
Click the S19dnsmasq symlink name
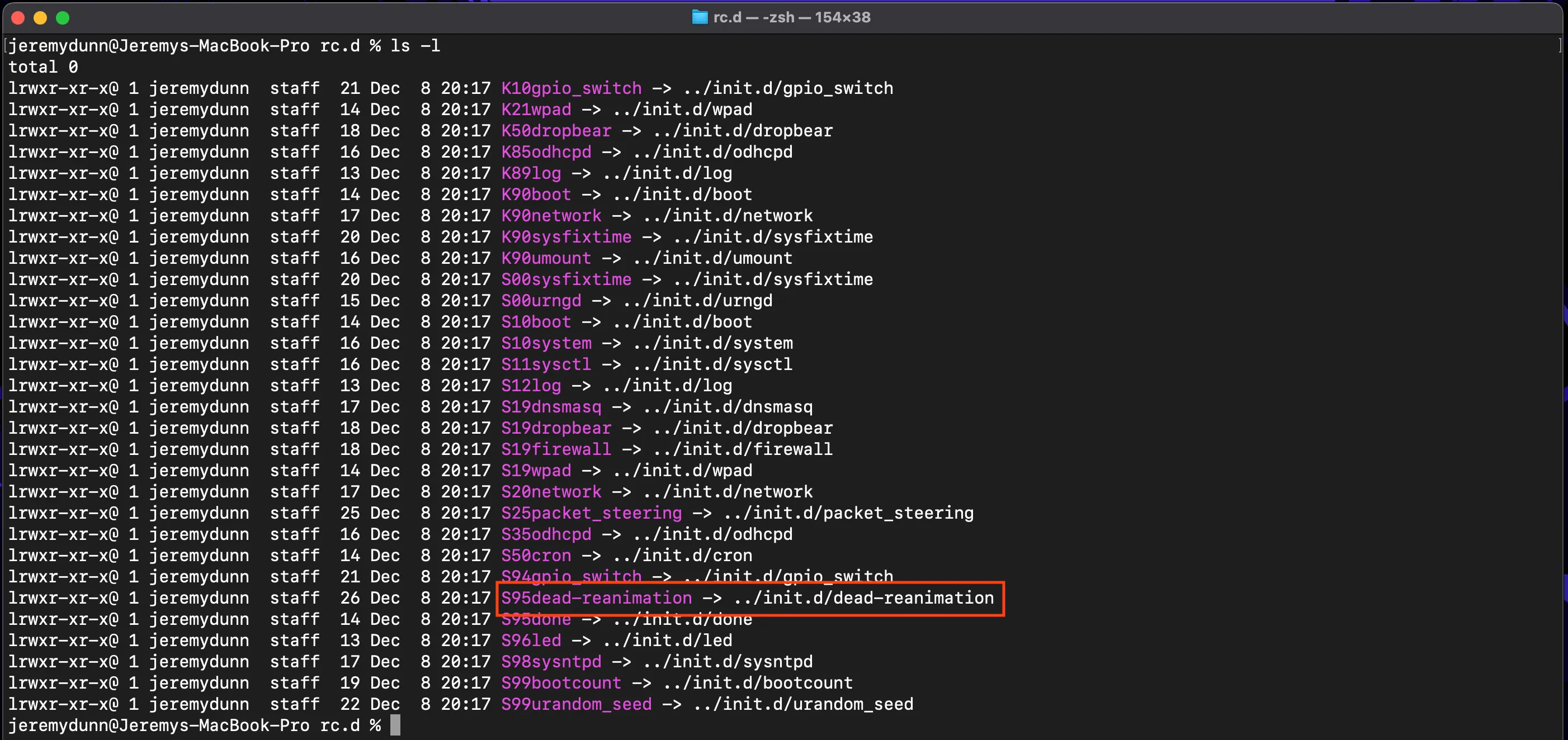click(x=551, y=407)
